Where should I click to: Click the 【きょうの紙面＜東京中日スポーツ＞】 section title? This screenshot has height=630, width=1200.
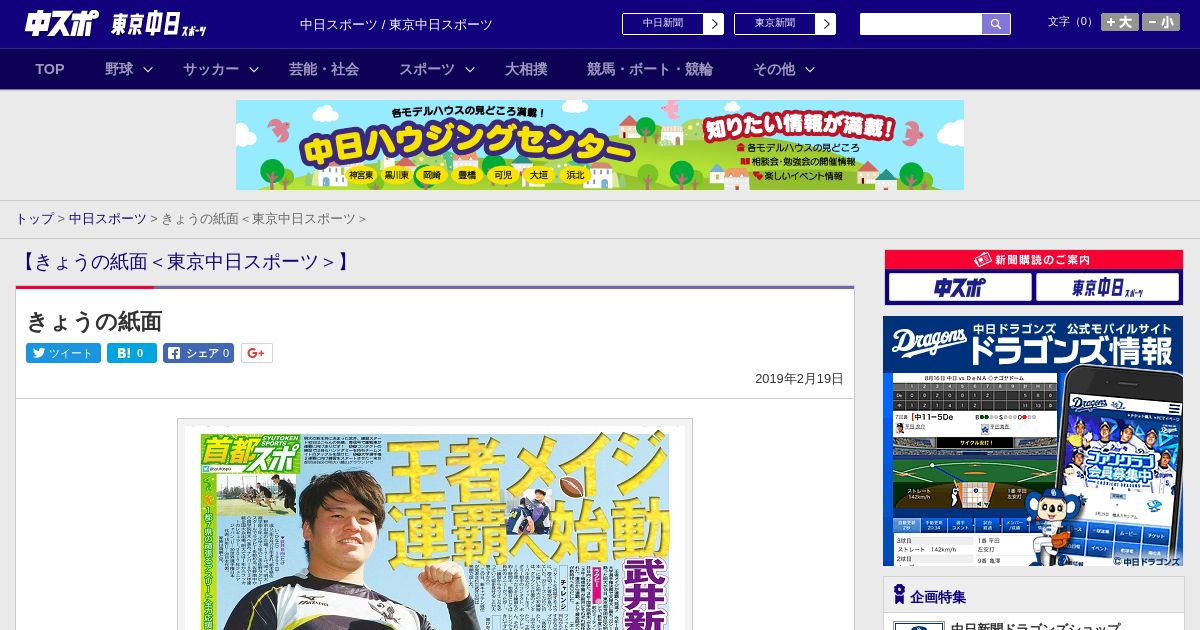186,262
